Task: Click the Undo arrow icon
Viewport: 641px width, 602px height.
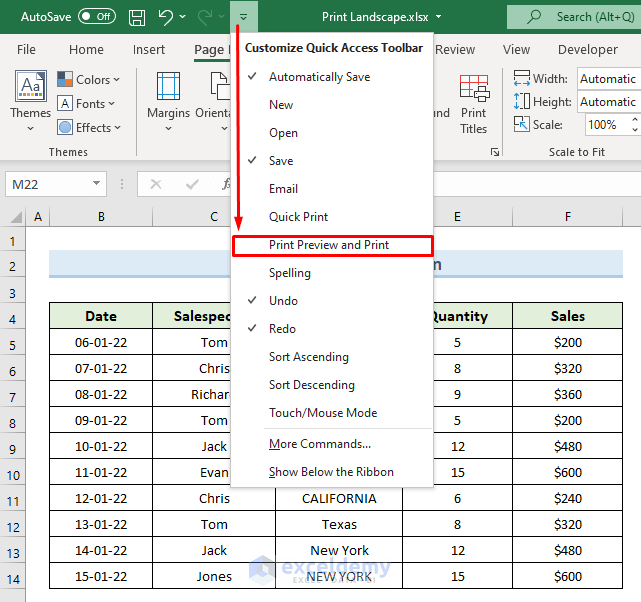Action: pos(166,17)
